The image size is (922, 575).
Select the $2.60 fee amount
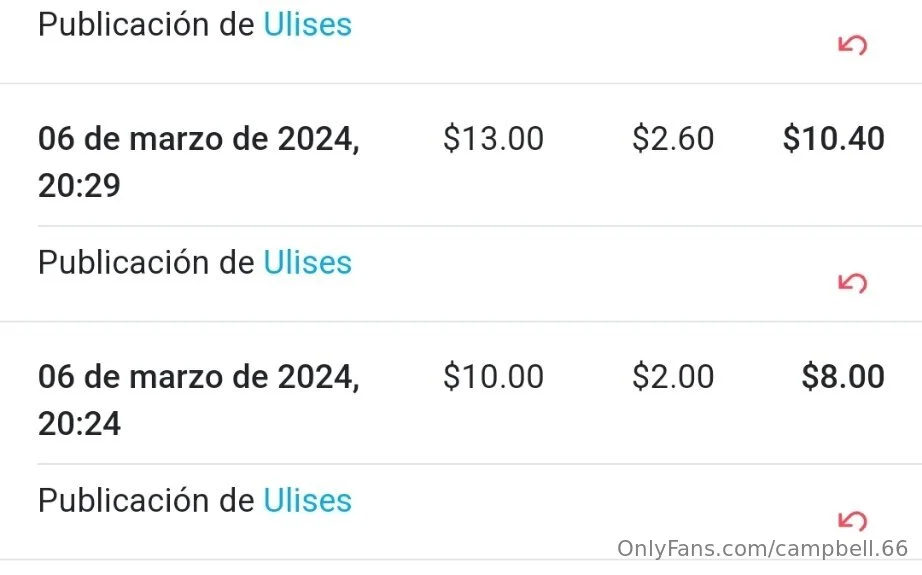673,139
